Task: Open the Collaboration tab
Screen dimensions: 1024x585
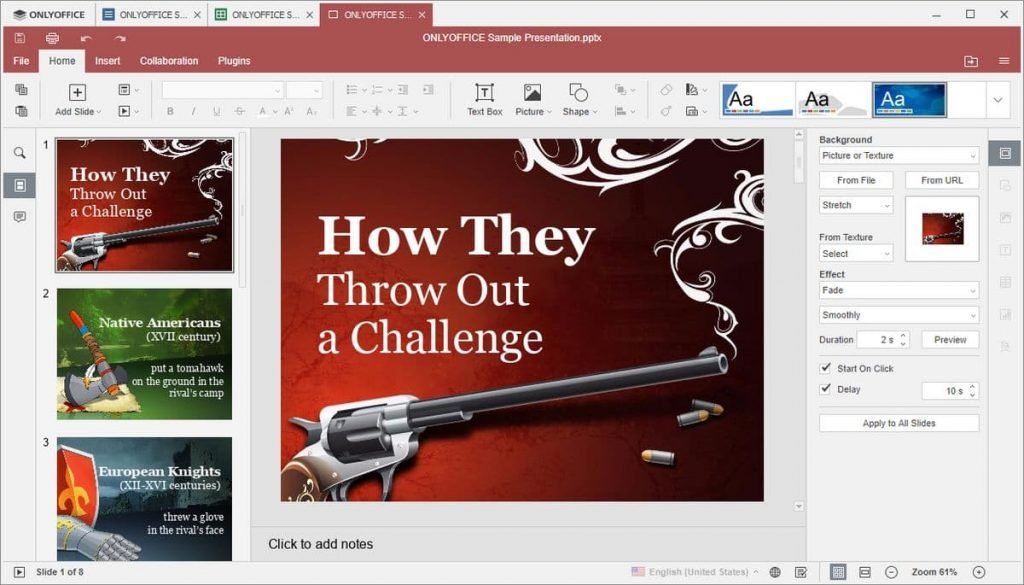Action: (x=169, y=61)
